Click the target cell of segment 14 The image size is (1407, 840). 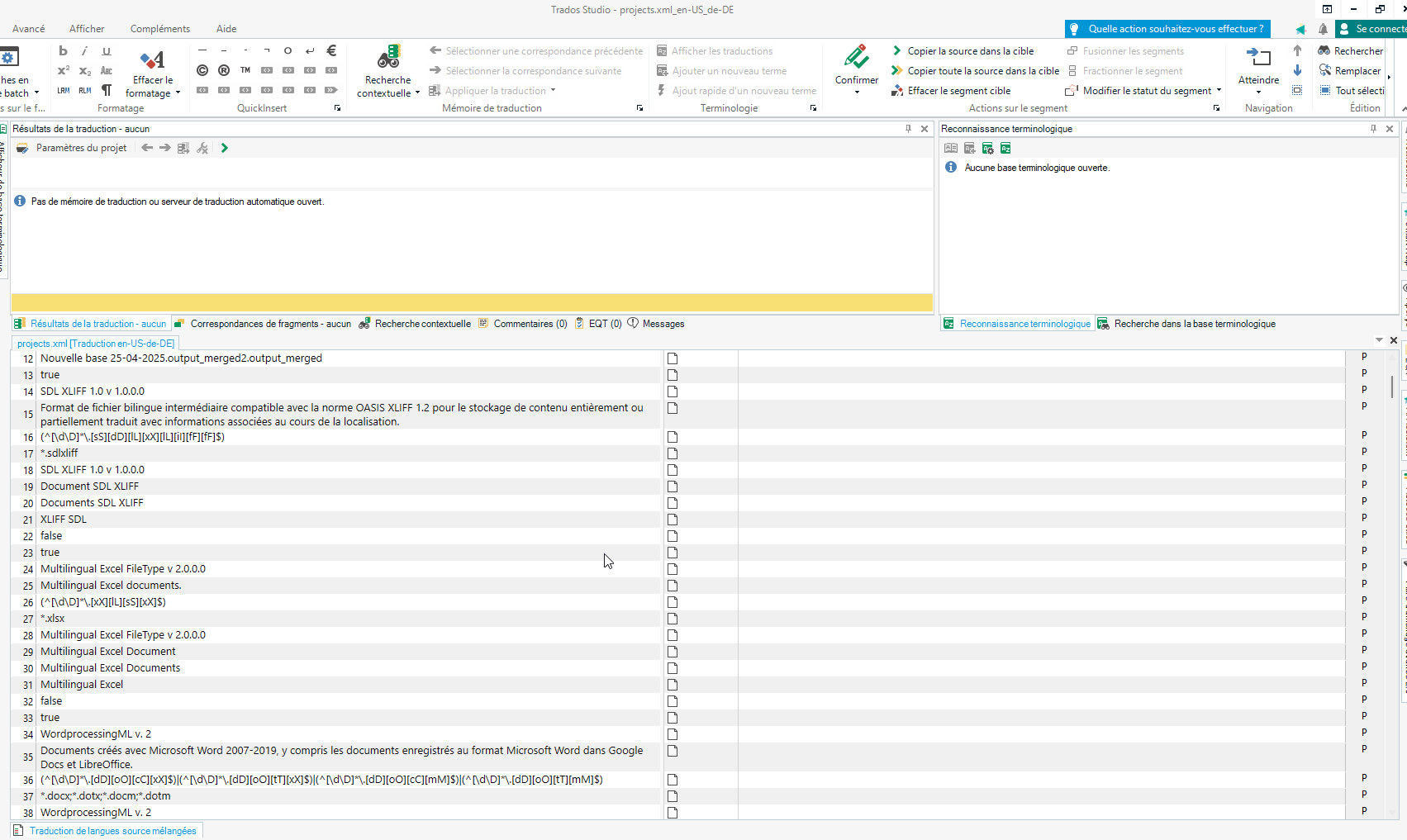tap(1041, 392)
